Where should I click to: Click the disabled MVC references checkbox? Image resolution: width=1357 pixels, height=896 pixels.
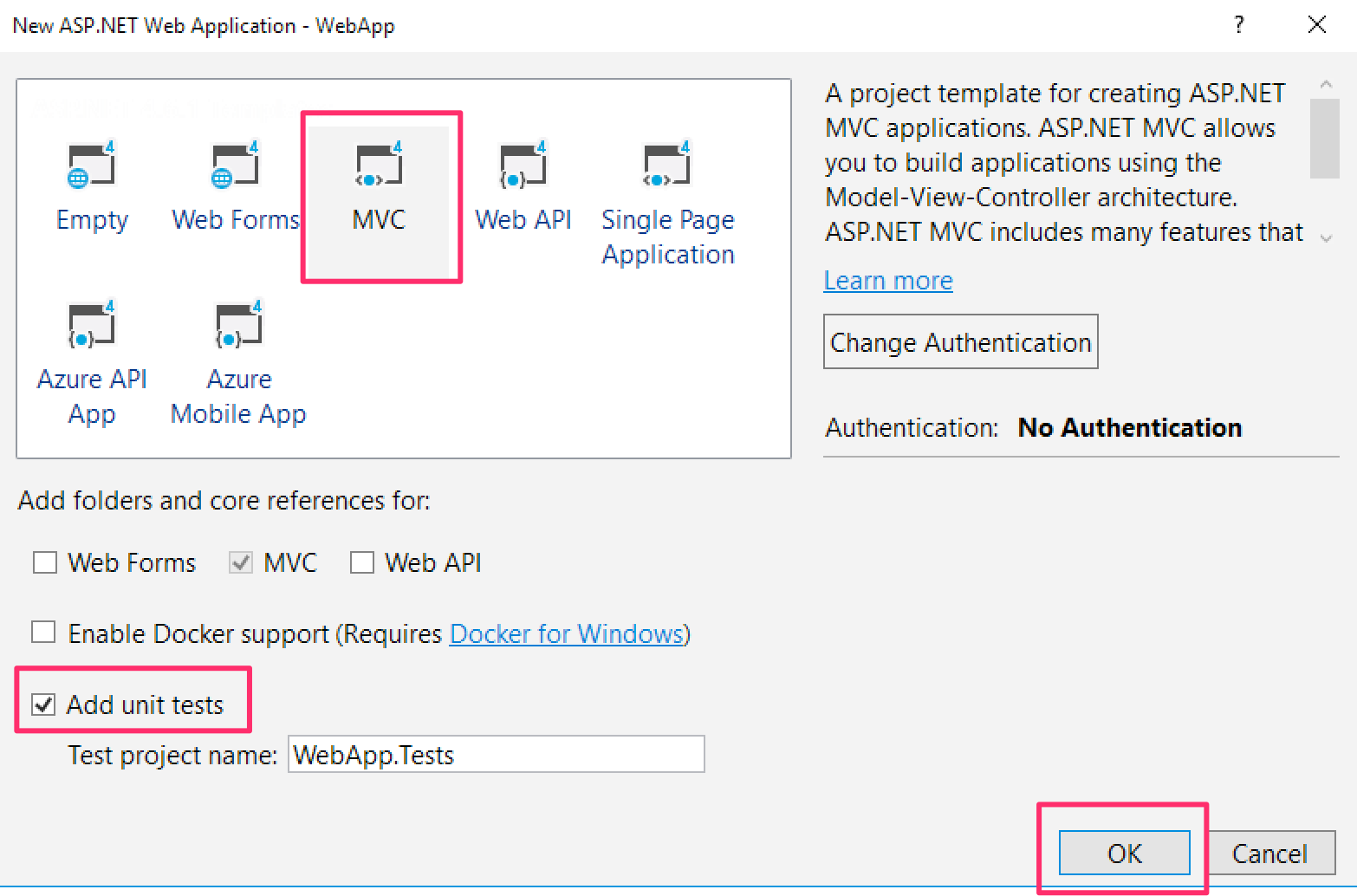(x=241, y=562)
